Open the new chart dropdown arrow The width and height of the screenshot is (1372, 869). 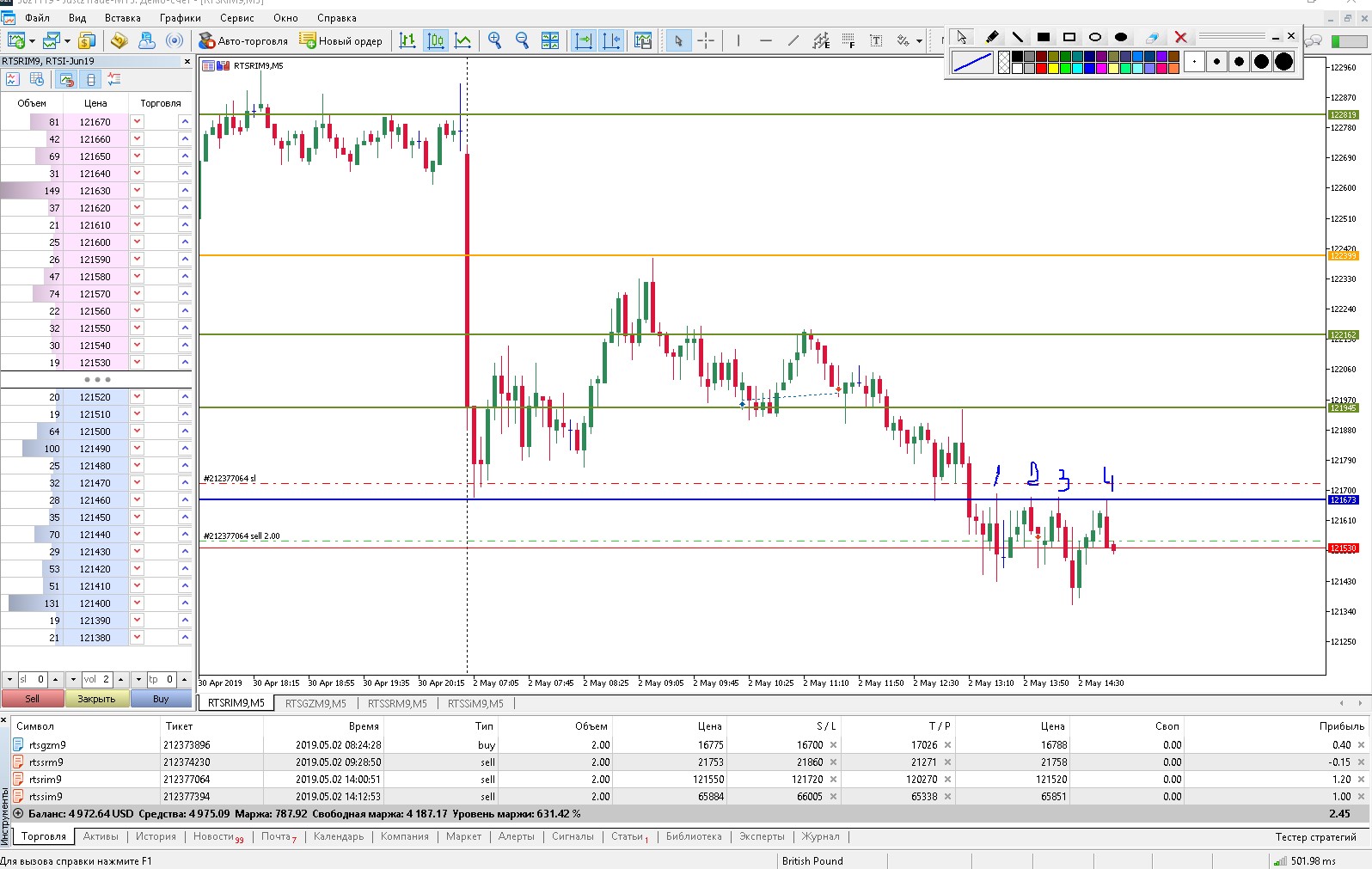pyautogui.click(x=32, y=40)
